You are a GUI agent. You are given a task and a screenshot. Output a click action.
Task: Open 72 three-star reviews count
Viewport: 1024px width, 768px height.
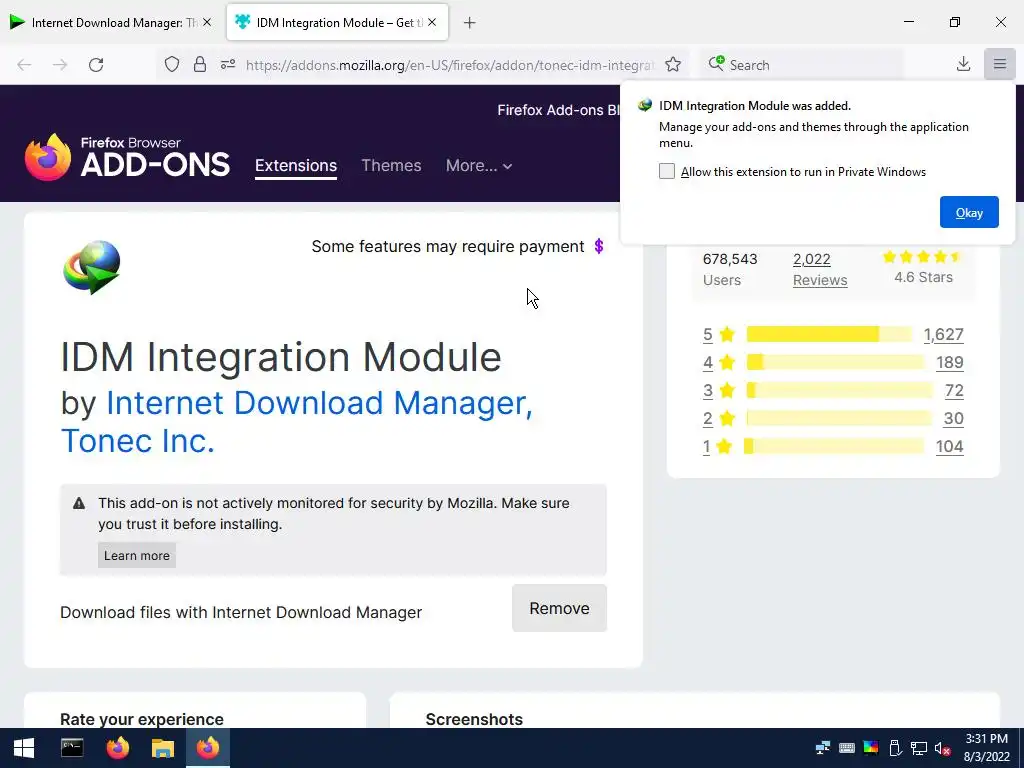[954, 391]
